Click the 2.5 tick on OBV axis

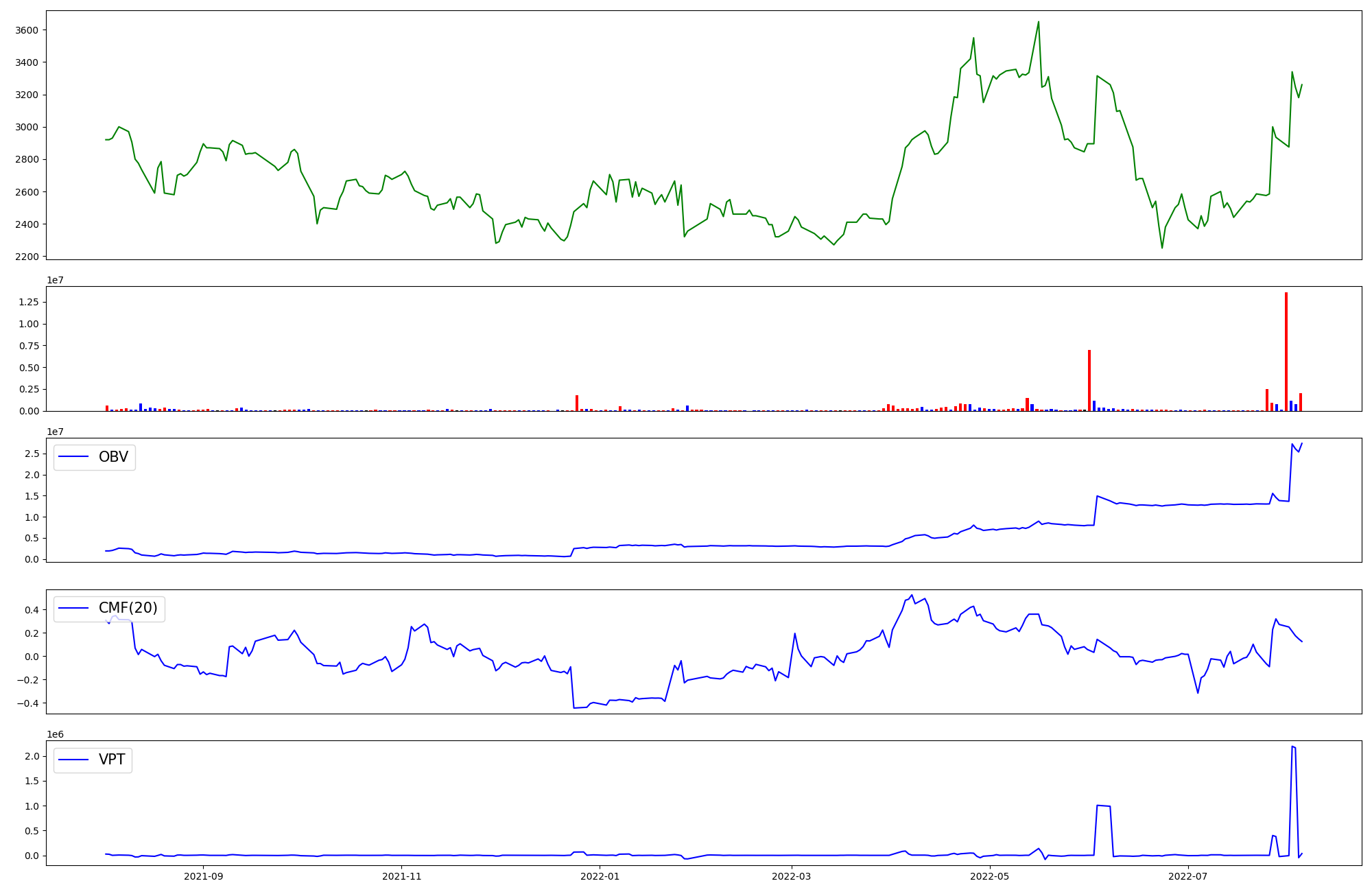(x=32, y=454)
